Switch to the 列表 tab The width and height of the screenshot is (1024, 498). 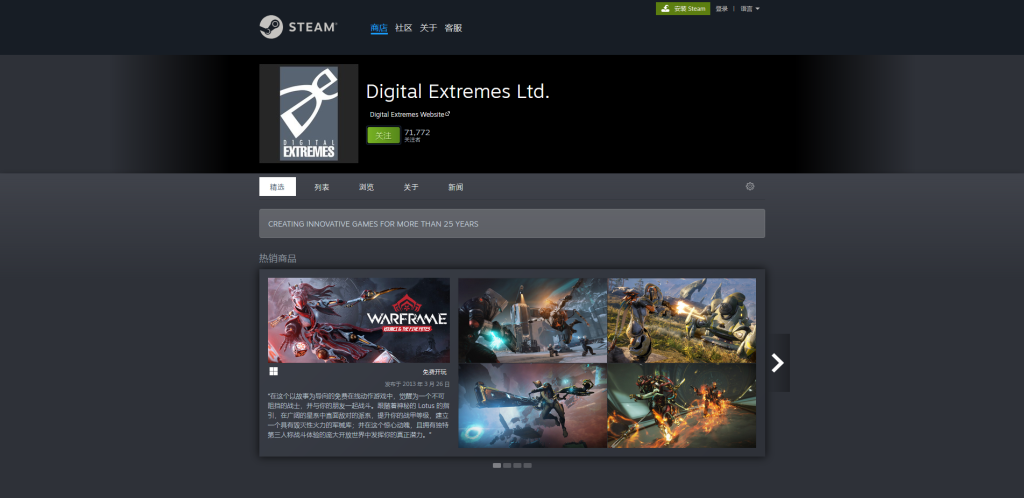[321, 187]
